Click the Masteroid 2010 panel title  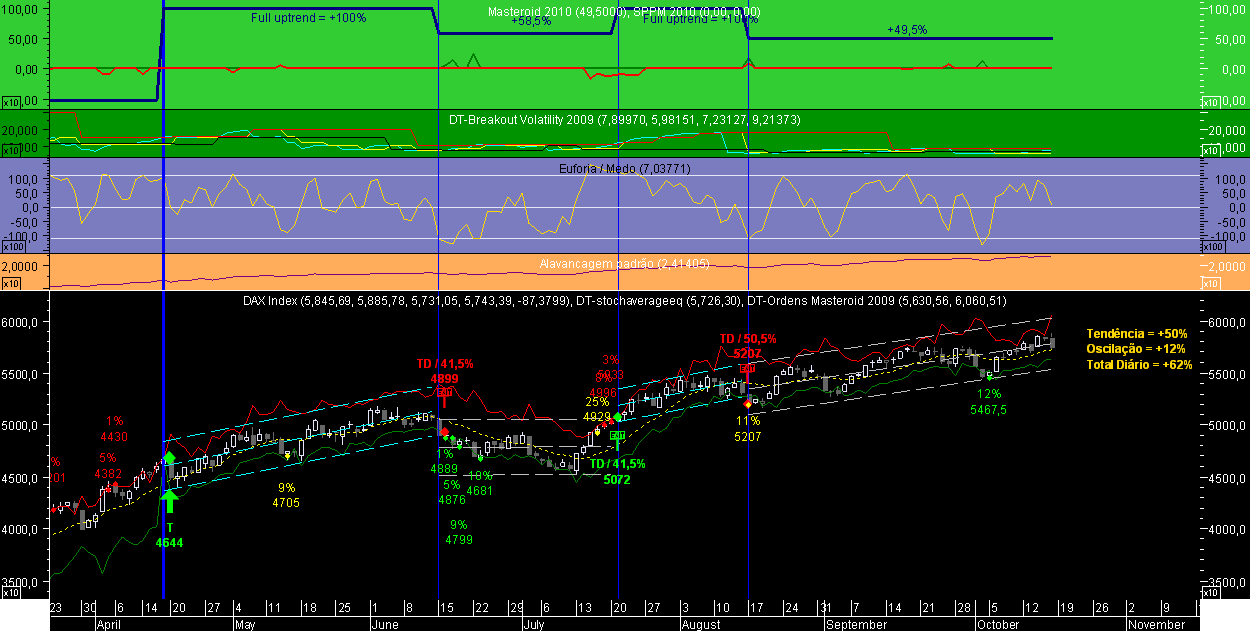tap(626, 11)
